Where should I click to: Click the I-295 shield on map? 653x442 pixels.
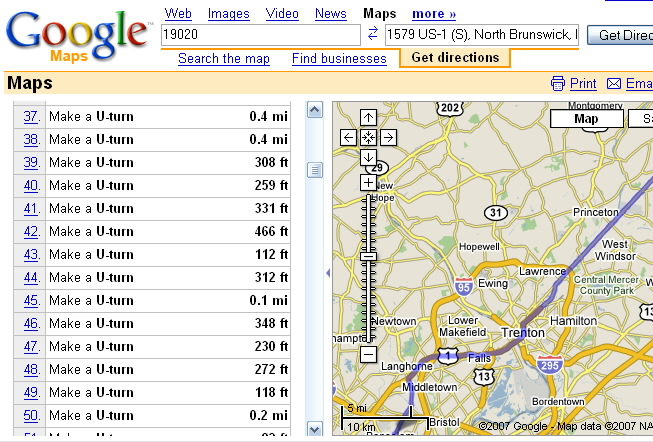coord(550,365)
